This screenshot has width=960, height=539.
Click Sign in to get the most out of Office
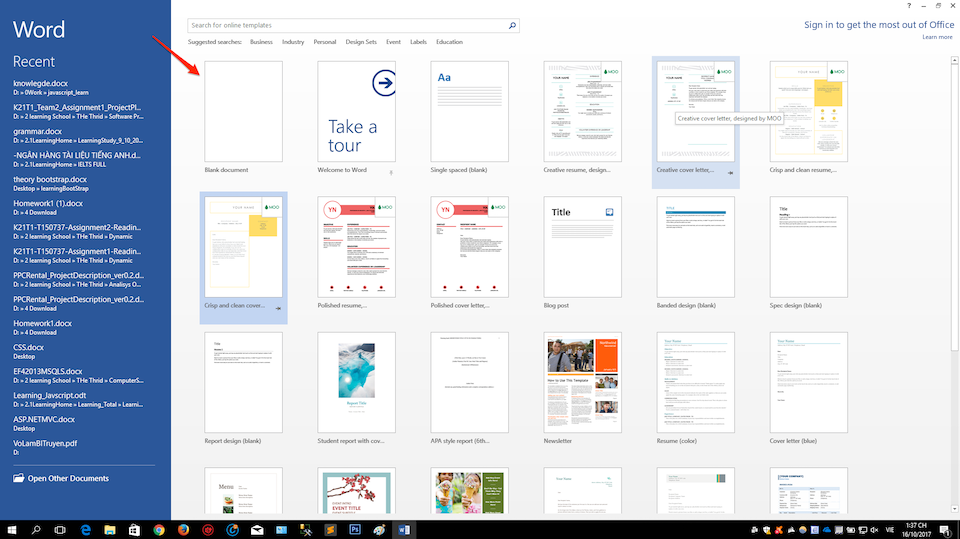(x=879, y=24)
